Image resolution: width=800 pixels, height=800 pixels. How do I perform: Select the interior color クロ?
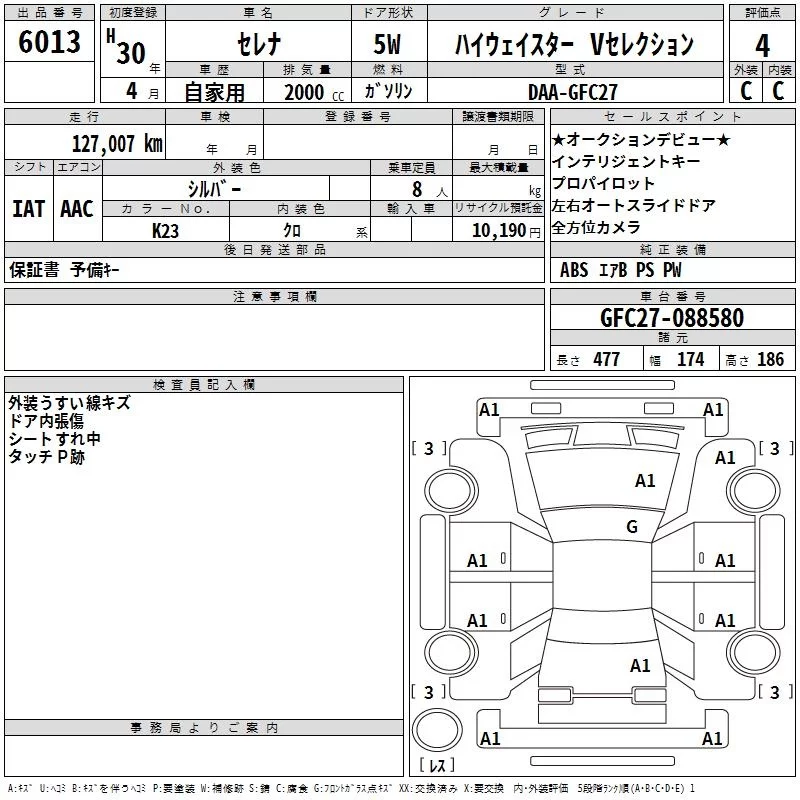(x=292, y=231)
